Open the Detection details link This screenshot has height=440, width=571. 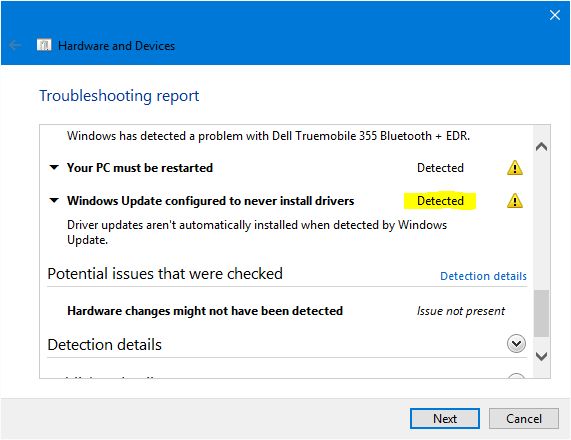click(x=483, y=276)
